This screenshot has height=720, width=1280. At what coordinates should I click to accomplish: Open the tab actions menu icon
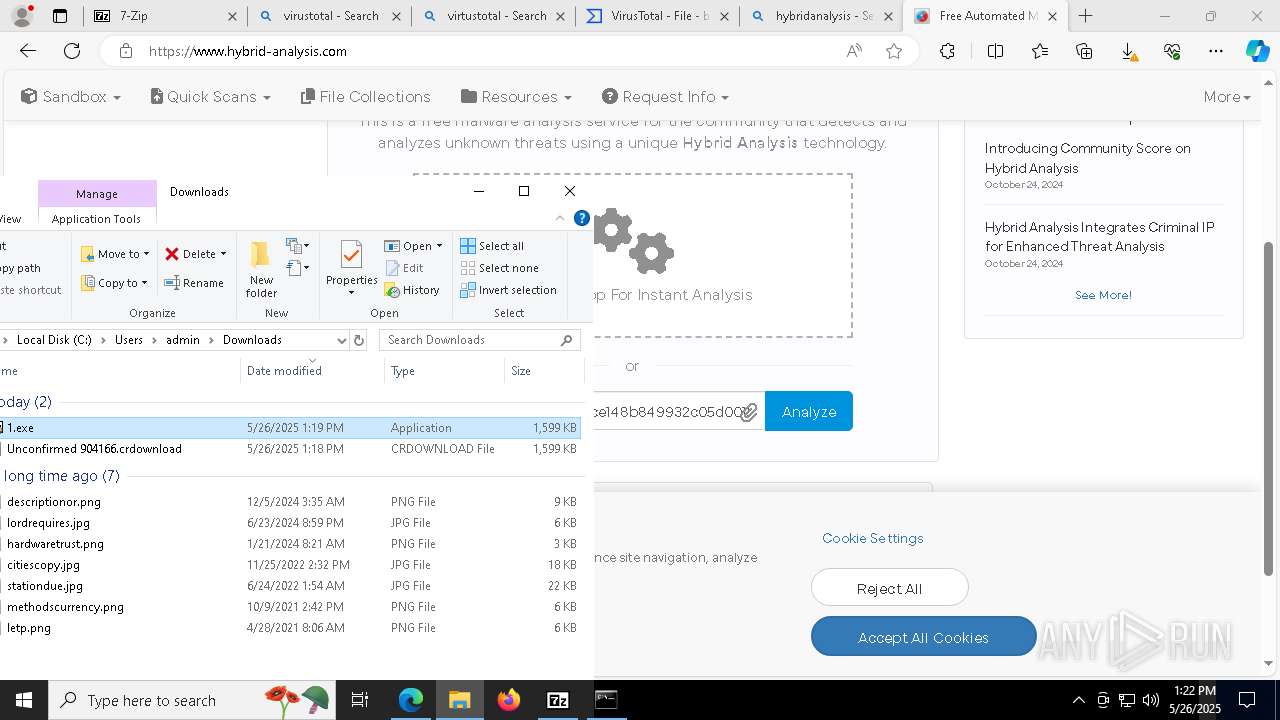(60, 16)
